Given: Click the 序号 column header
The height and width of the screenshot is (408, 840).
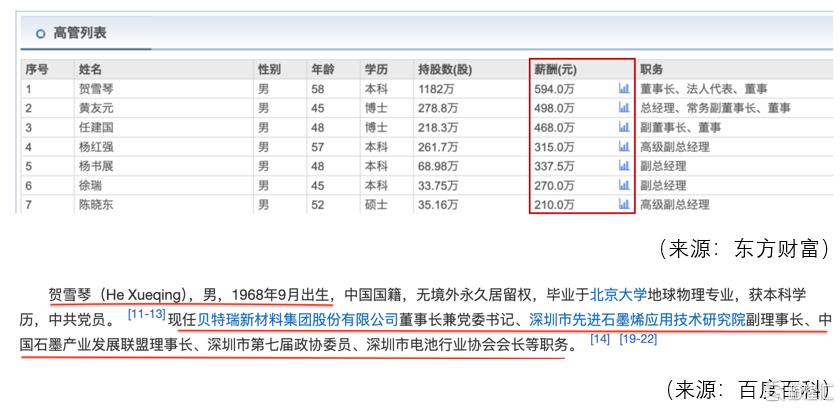Looking at the screenshot, I should (x=37, y=70).
